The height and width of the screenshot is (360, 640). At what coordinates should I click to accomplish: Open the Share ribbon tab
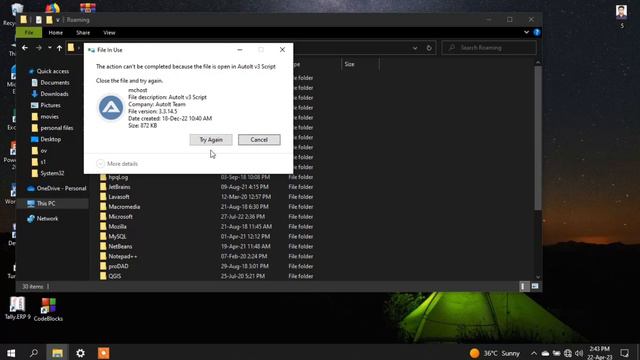click(x=83, y=33)
